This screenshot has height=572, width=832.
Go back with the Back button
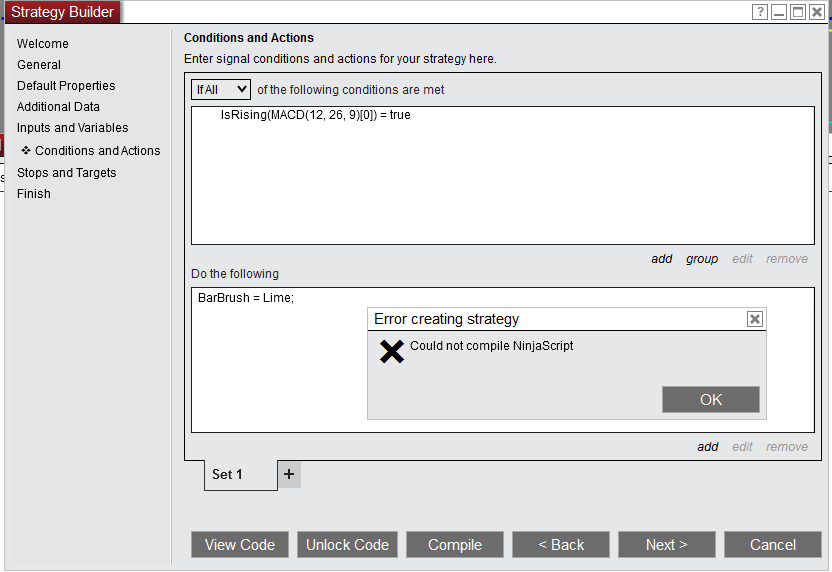tap(561, 545)
